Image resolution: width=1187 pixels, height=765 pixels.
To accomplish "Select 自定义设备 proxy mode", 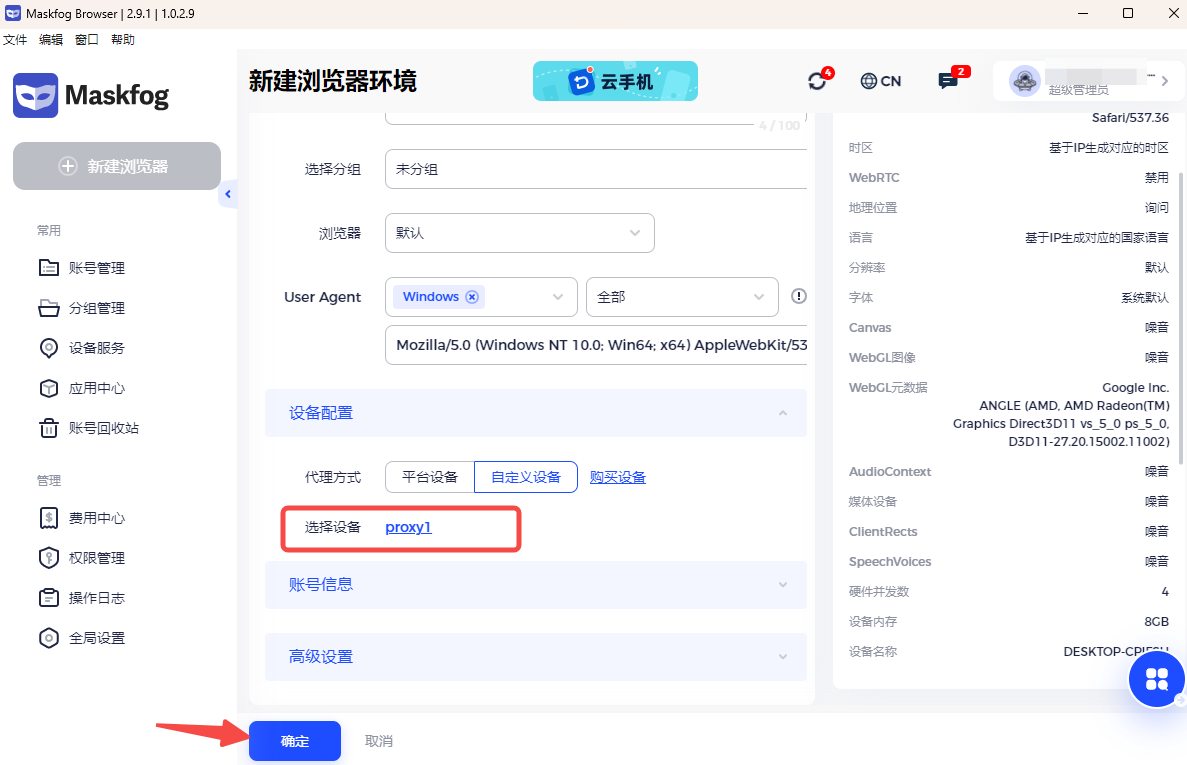I will click(x=526, y=477).
